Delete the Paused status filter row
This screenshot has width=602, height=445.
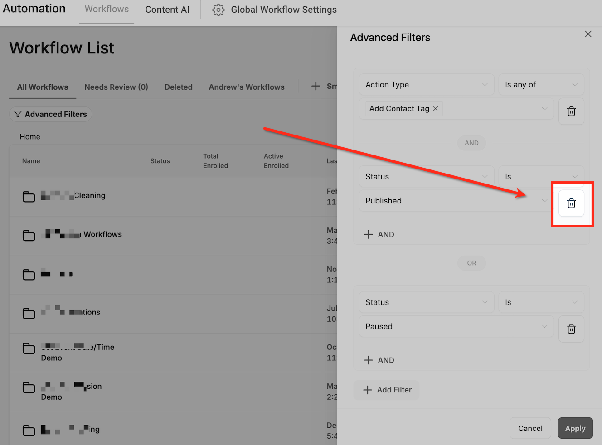571,329
